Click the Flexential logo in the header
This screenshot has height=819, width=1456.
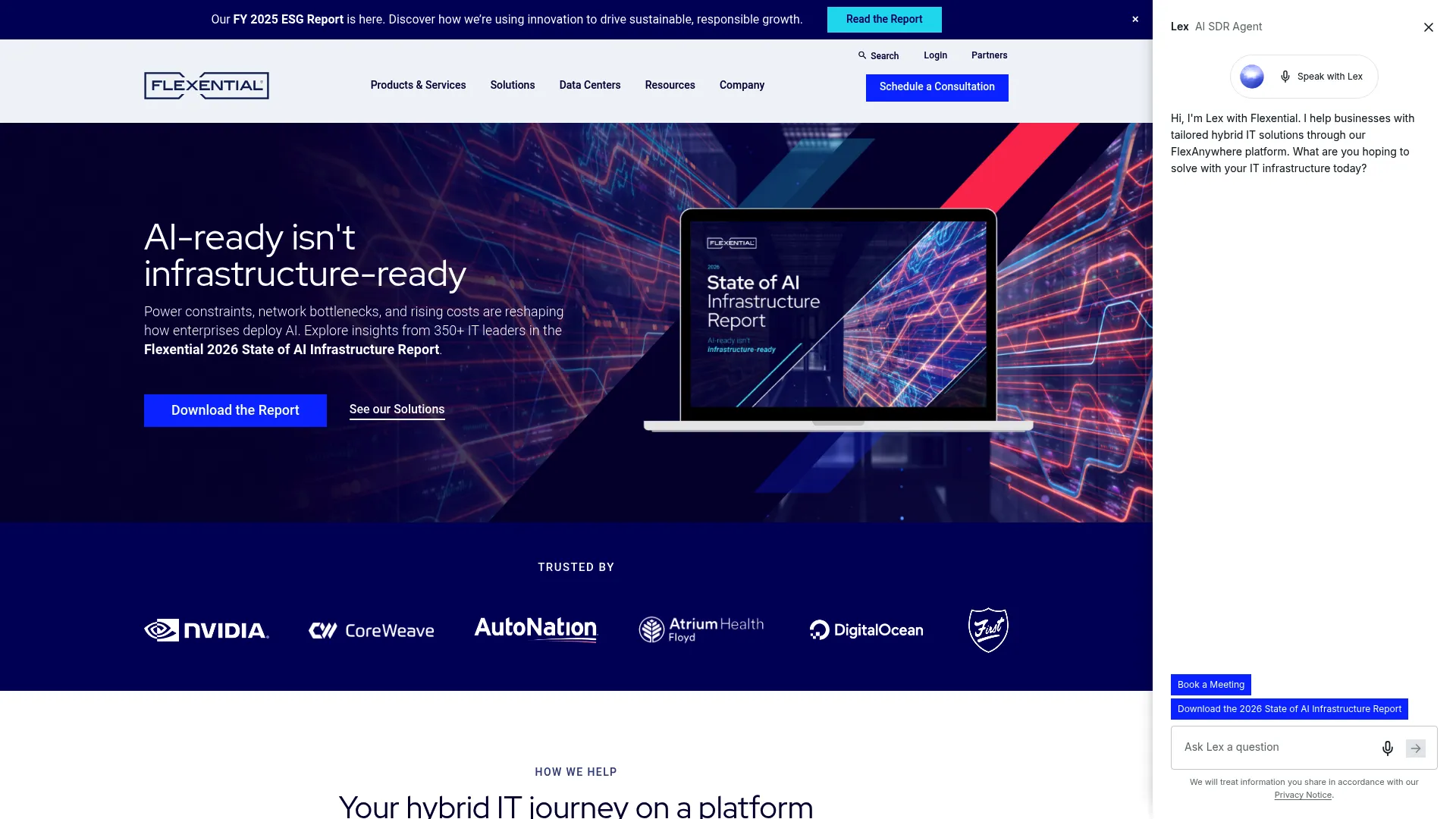(x=206, y=86)
